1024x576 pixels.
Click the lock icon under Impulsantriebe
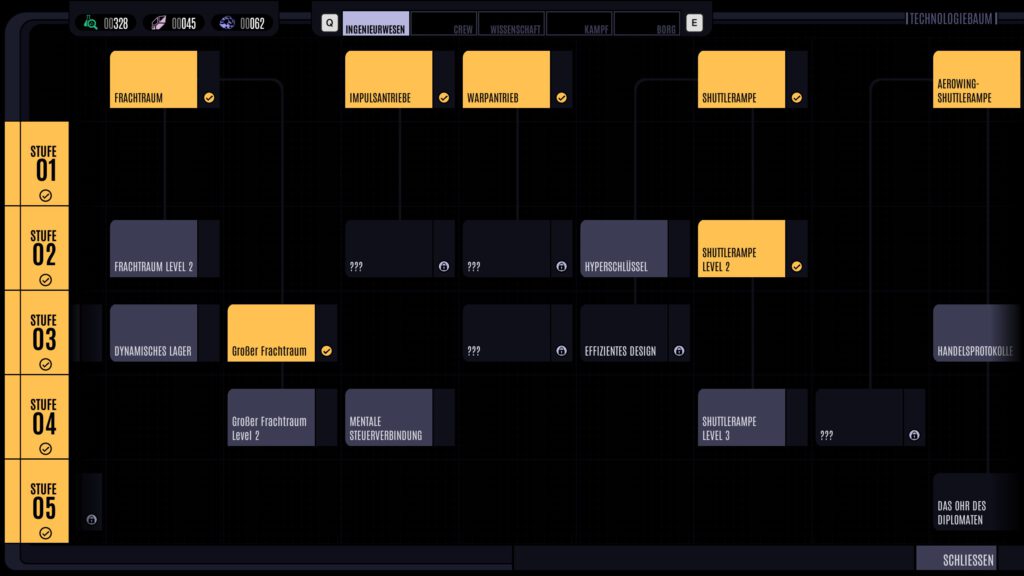[443, 267]
